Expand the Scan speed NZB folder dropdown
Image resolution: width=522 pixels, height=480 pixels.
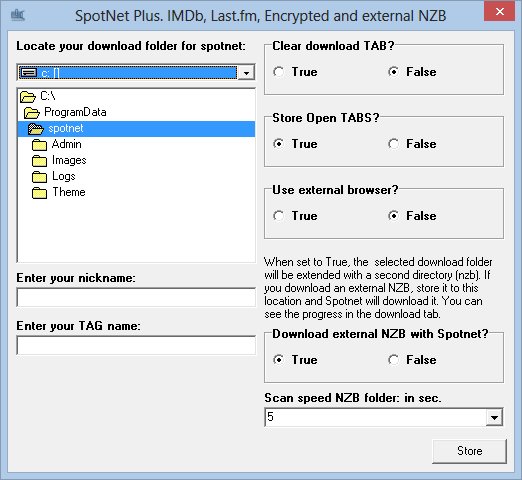click(x=494, y=417)
